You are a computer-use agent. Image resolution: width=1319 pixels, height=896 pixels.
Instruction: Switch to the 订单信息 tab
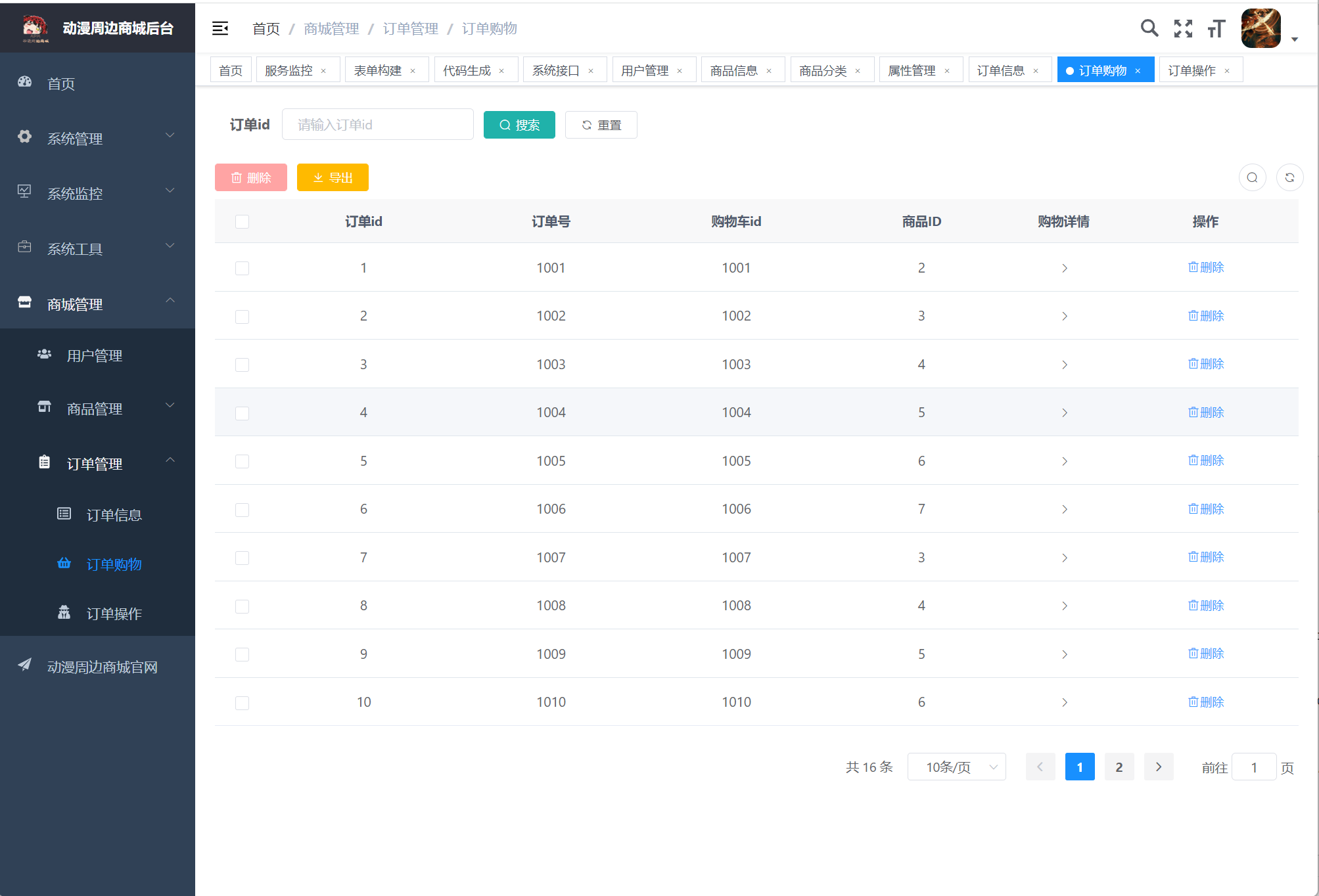pos(1000,70)
